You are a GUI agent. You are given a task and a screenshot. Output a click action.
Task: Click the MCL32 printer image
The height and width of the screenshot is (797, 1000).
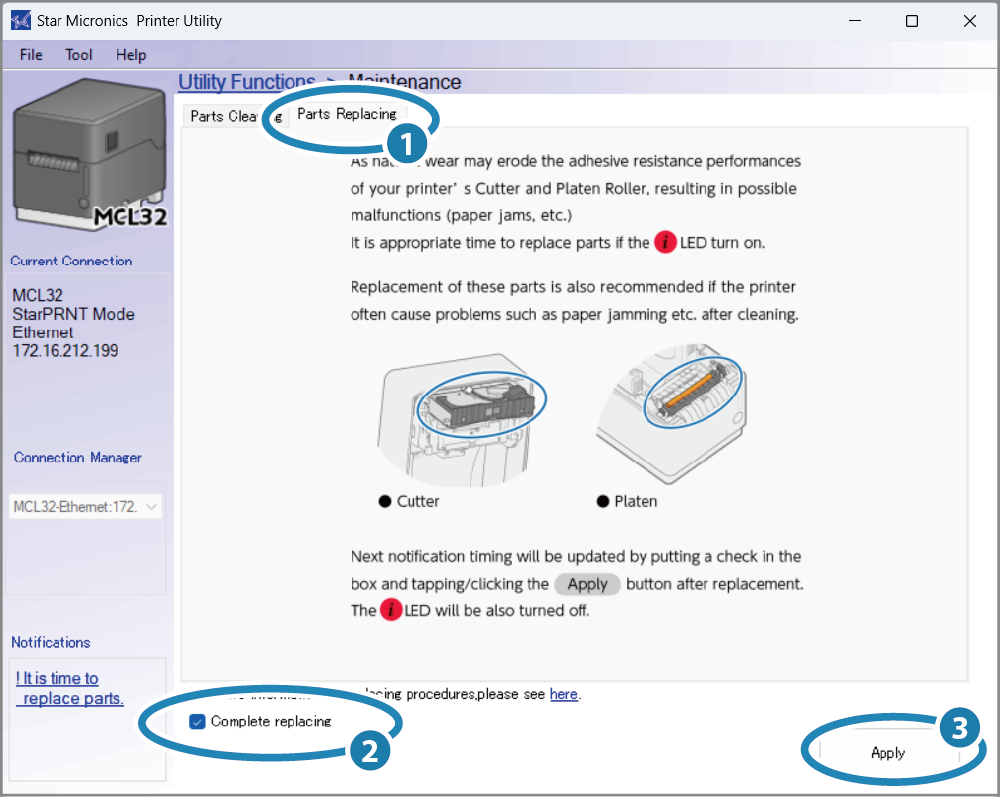[x=89, y=153]
